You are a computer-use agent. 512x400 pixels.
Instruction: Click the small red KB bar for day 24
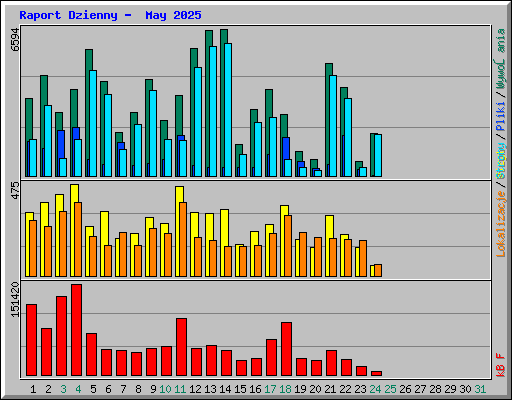point(376,373)
